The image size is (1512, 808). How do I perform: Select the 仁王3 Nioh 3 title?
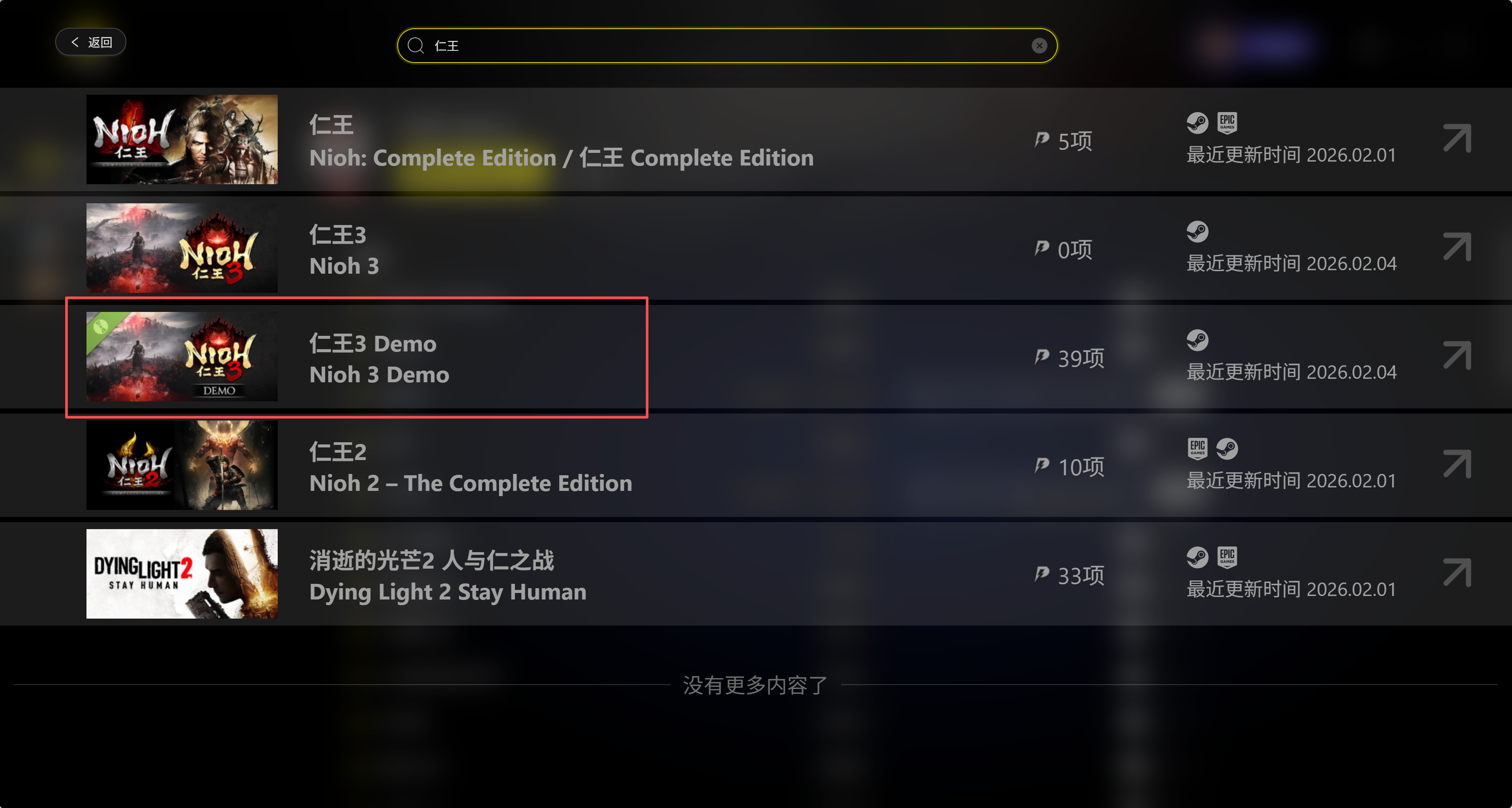click(x=345, y=250)
